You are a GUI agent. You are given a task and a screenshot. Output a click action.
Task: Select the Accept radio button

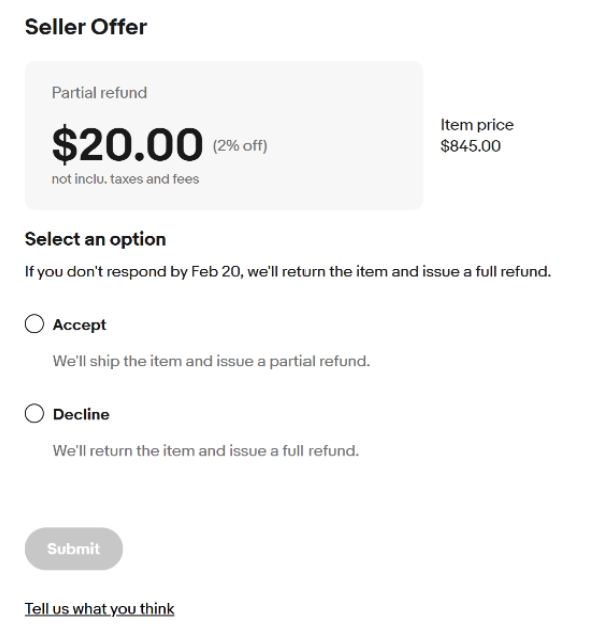coord(35,324)
